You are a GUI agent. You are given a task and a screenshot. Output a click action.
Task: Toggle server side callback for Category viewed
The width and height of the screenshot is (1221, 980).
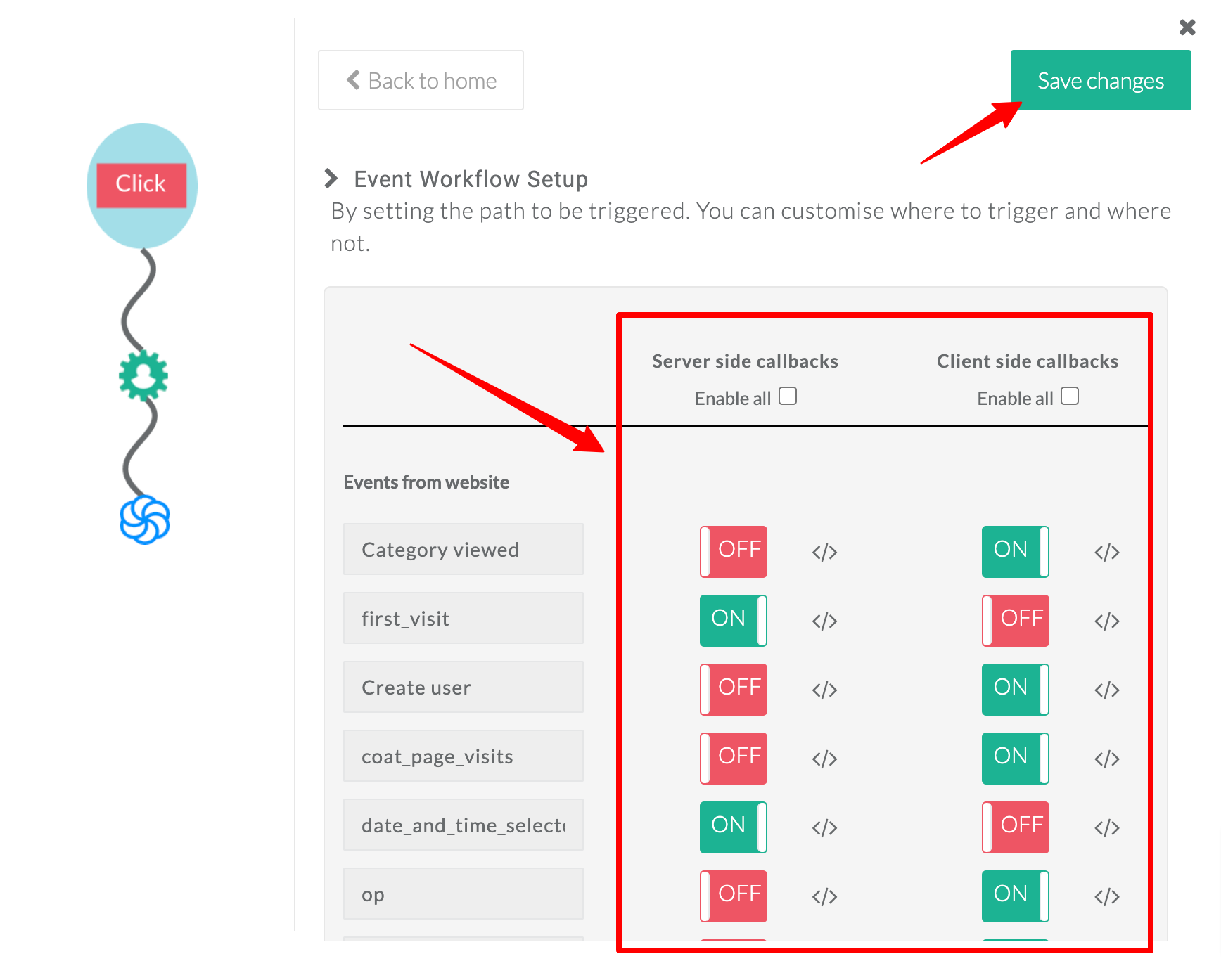click(733, 552)
